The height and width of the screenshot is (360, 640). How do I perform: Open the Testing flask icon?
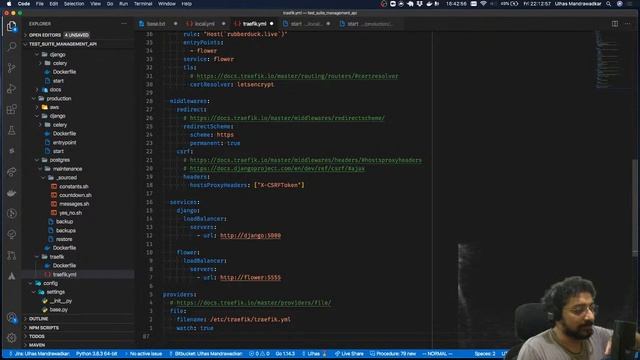pos(11,130)
